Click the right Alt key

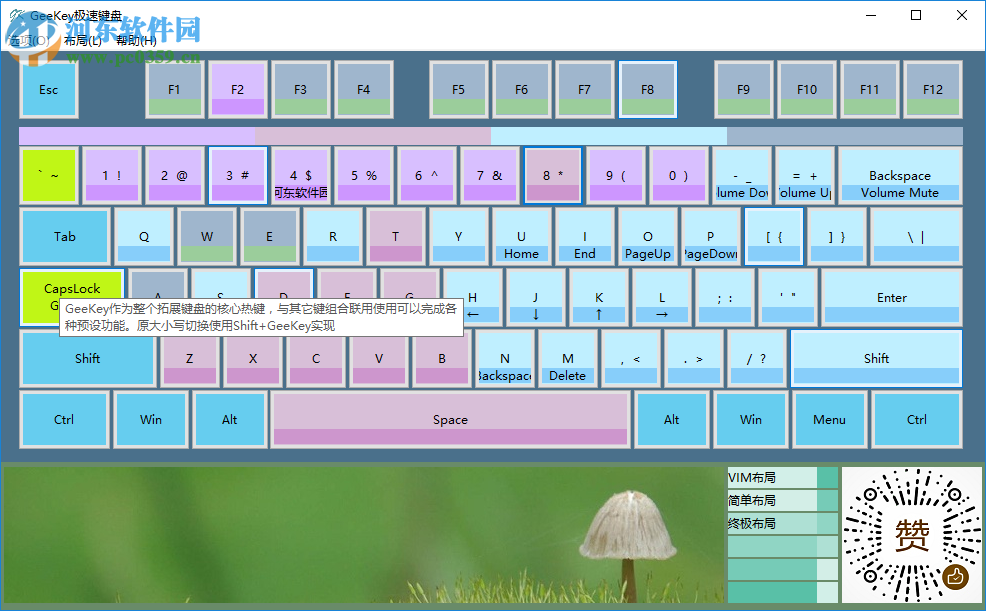pos(672,419)
